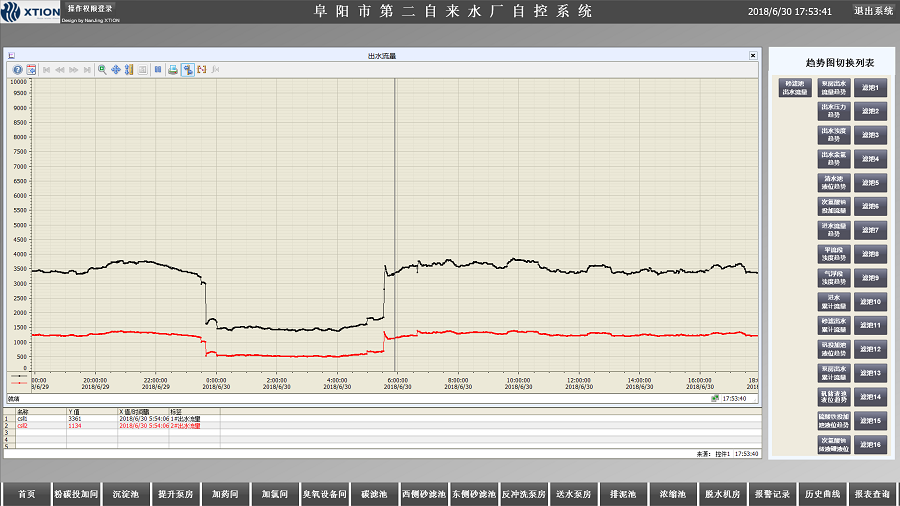Image resolution: width=900 pixels, height=506 pixels.
Task: Click the vertical cursor line on chart
Action: (x=395, y=225)
